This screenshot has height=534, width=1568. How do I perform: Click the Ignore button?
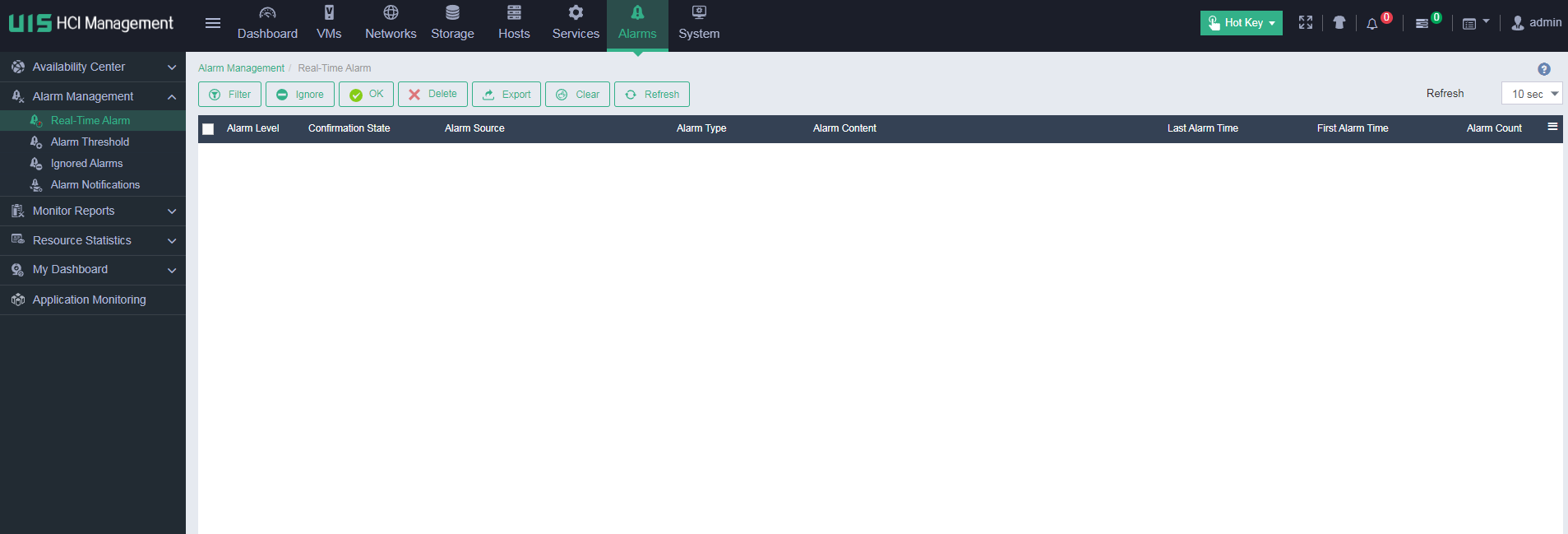point(300,95)
